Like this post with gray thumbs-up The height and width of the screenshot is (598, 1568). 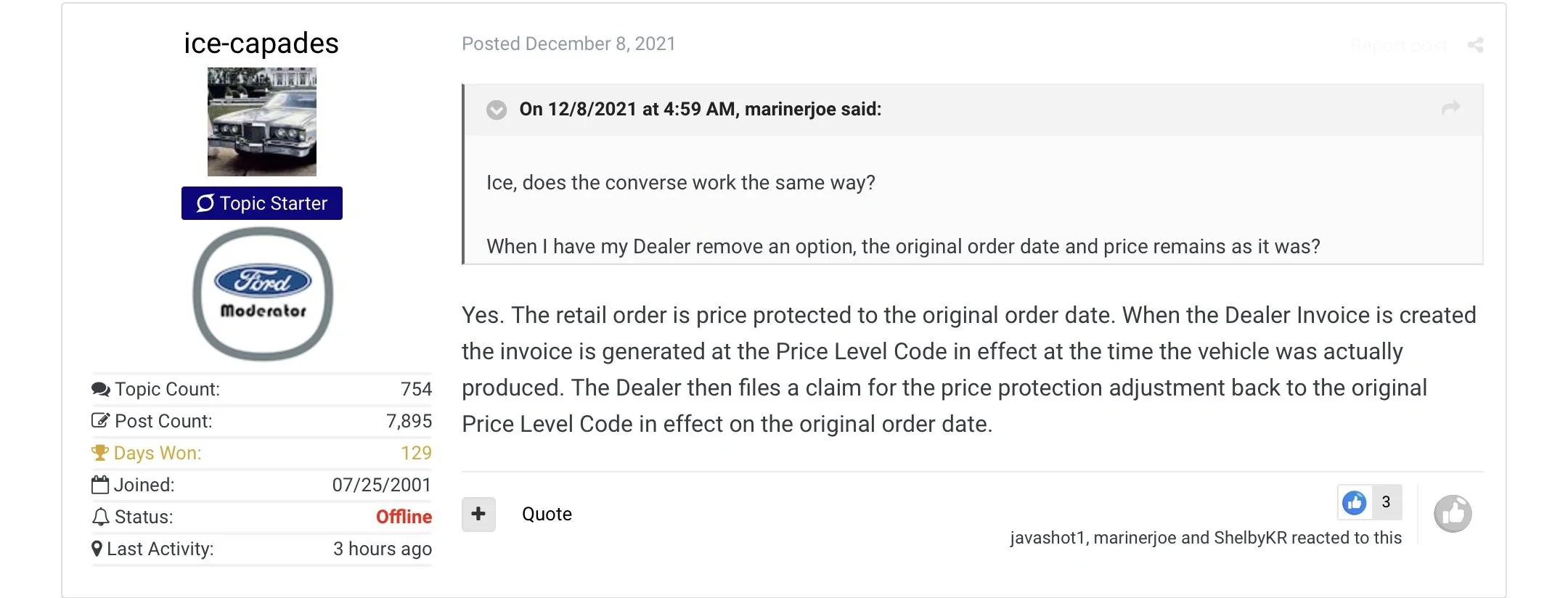click(1453, 514)
